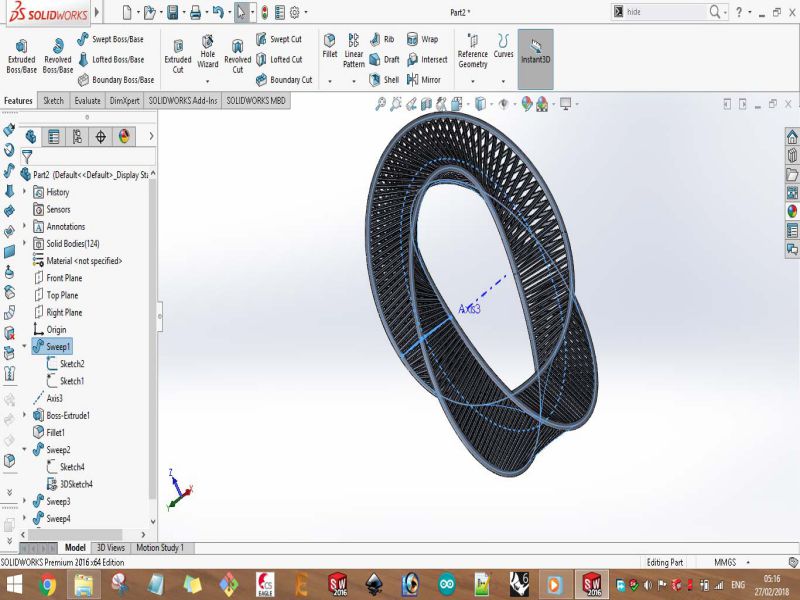Screen dimensions: 800x600
Task: Click the Undo icon
Action: click(218, 12)
